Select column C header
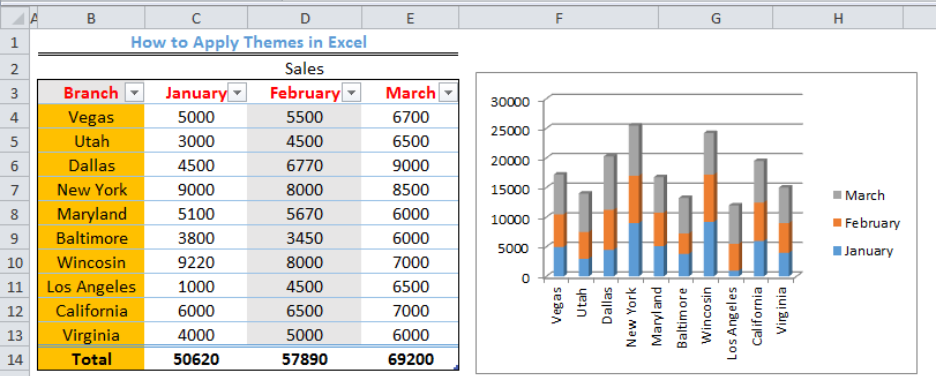The height and width of the screenshot is (379, 938). (196, 19)
